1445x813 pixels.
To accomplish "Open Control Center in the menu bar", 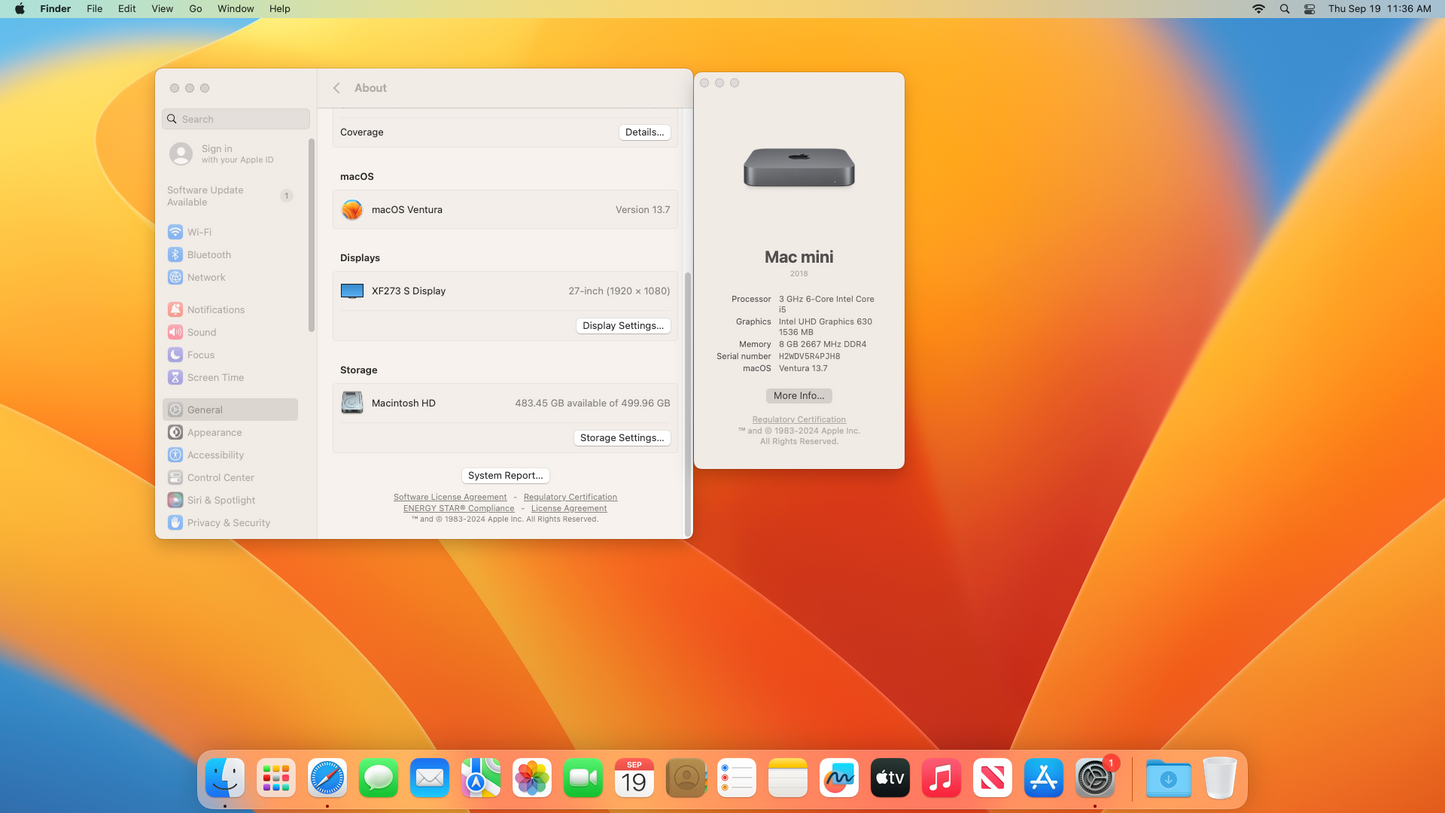I will click(x=1309, y=9).
